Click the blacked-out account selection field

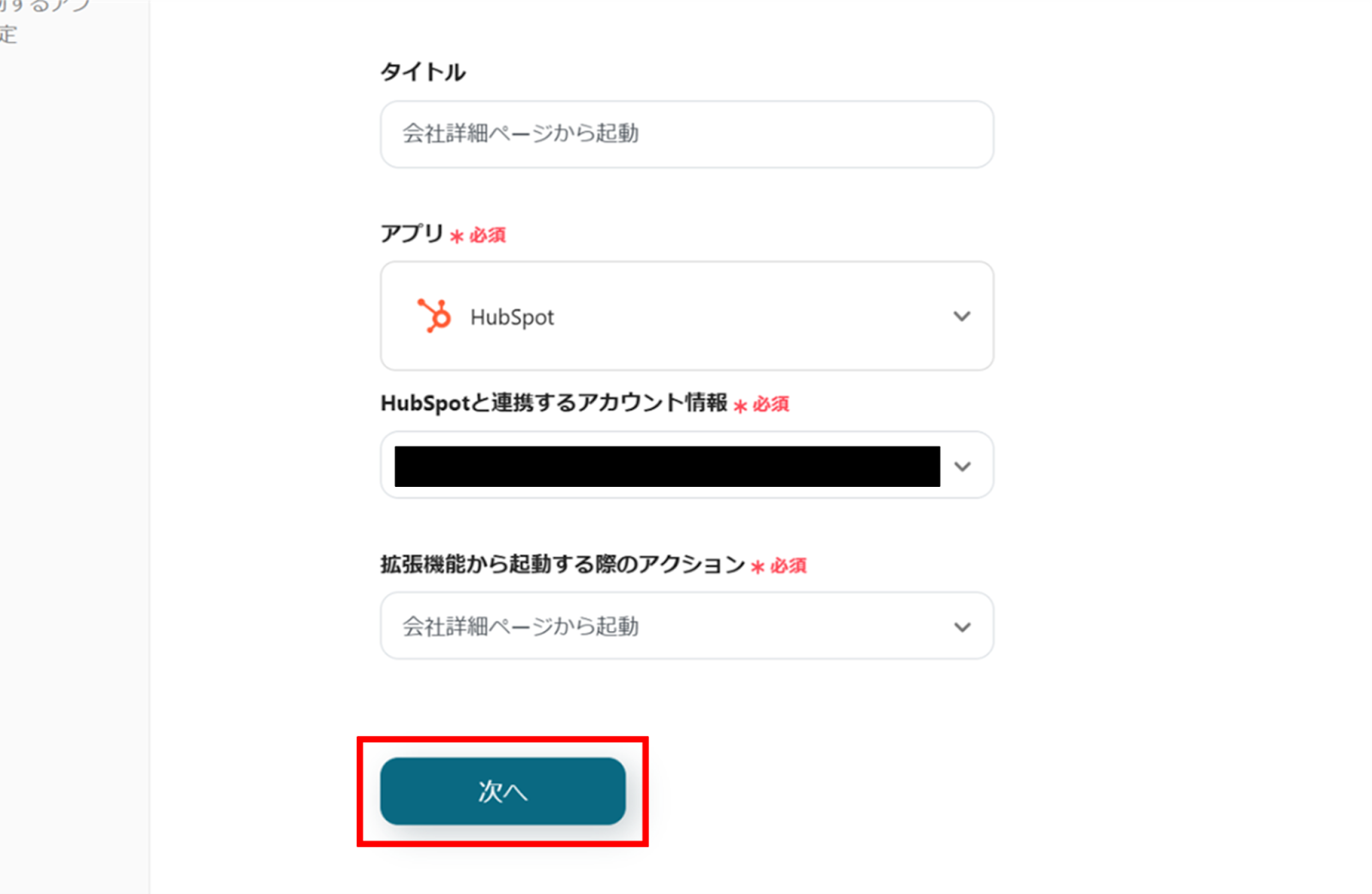click(x=667, y=466)
